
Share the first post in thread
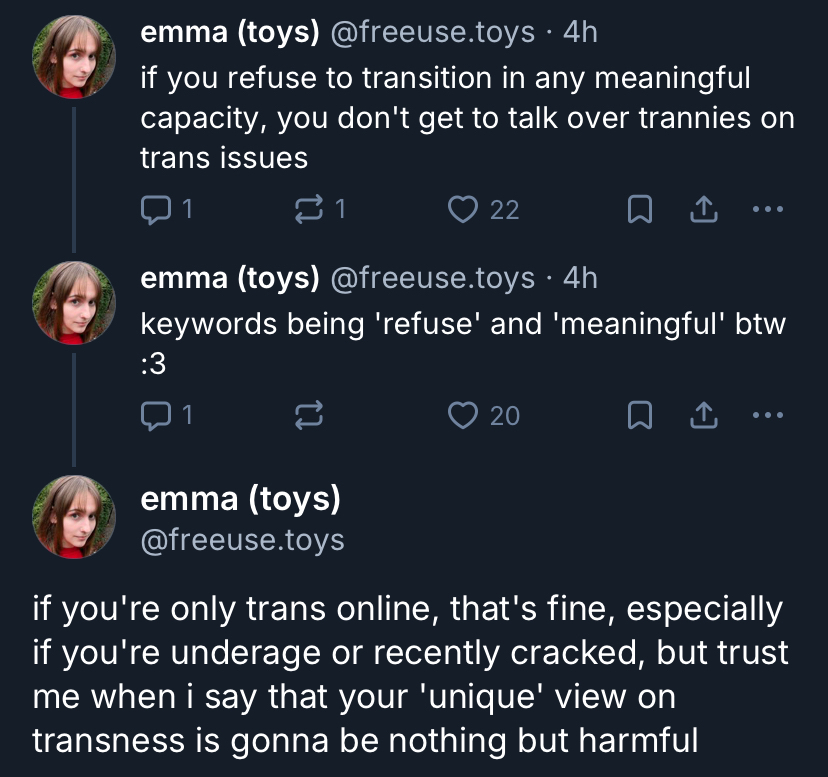click(x=704, y=209)
